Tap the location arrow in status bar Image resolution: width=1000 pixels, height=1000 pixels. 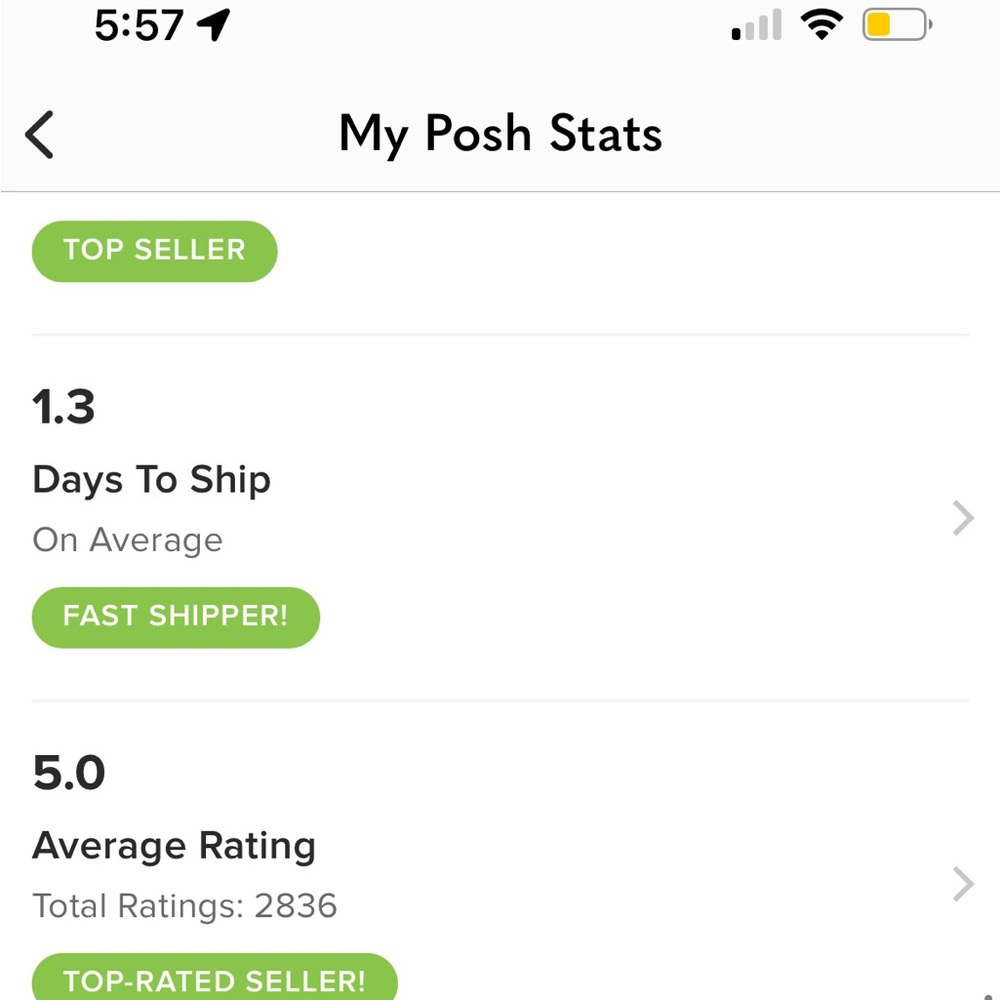pos(214,26)
